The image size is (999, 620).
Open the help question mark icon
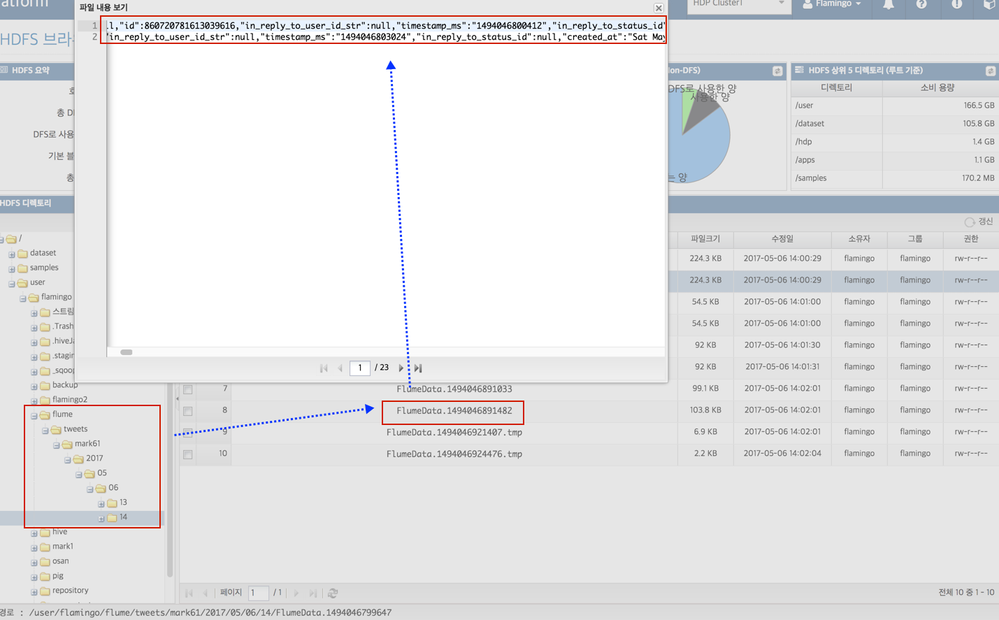pos(921,4)
